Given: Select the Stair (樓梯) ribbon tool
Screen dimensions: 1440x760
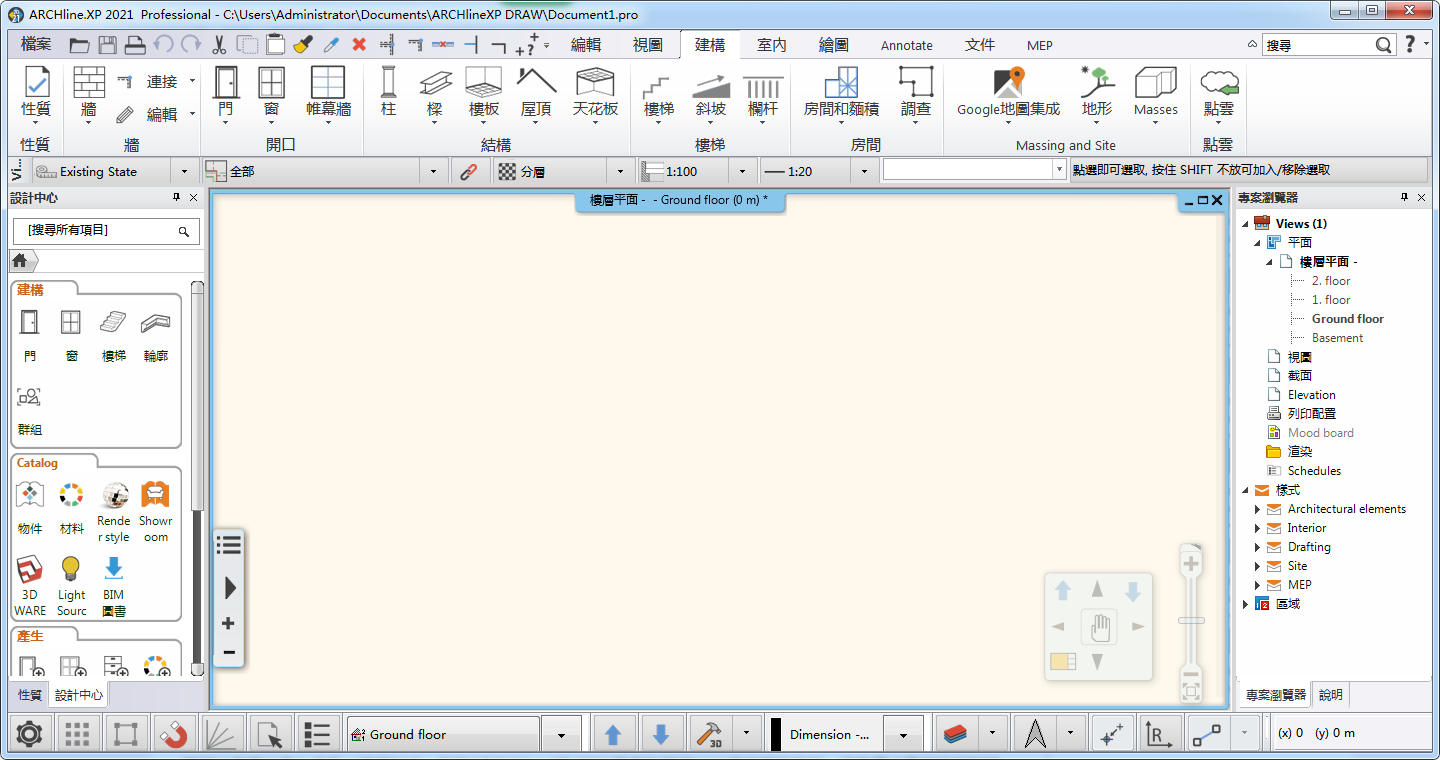Looking at the screenshot, I should point(658,96).
